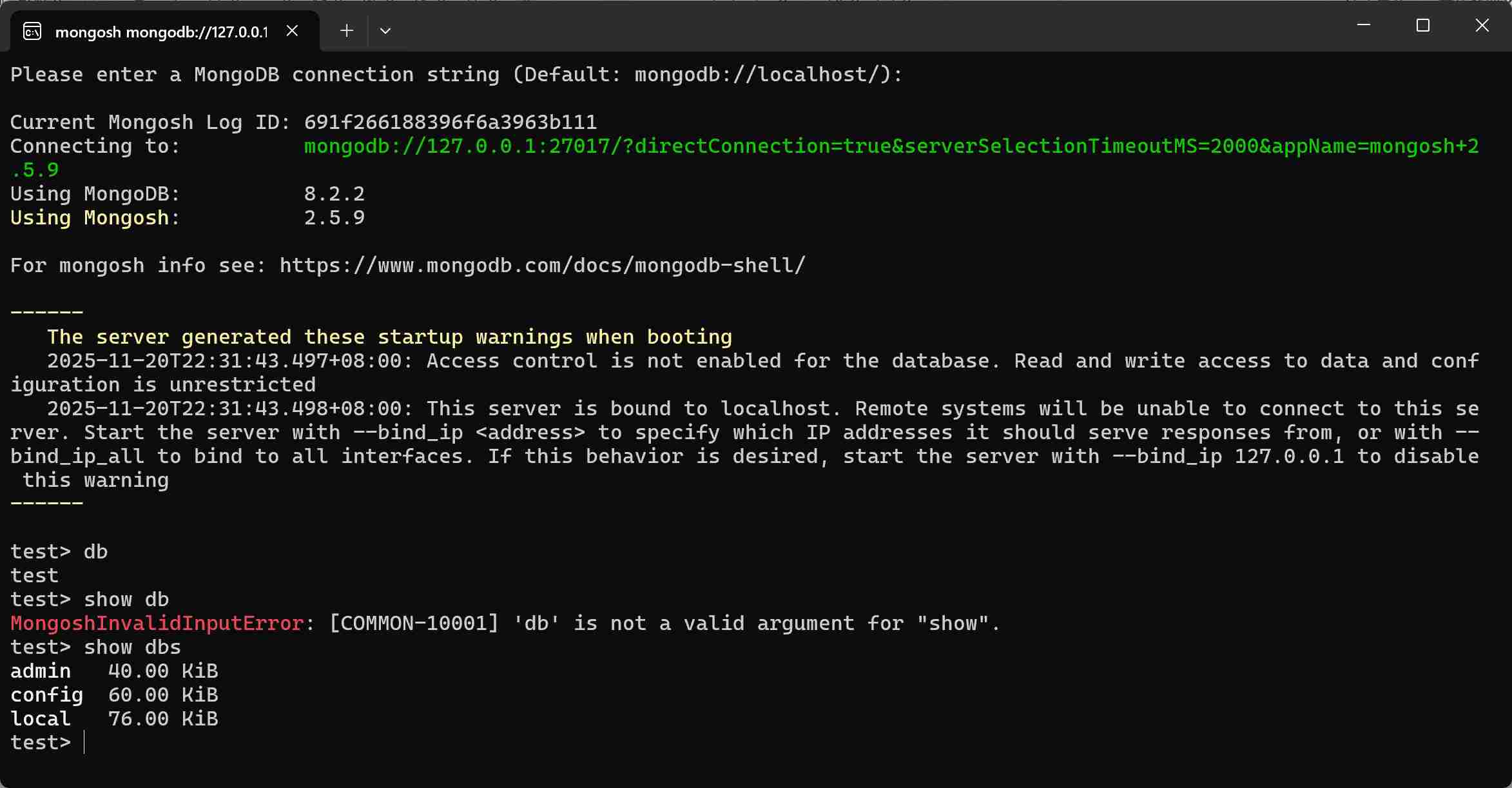This screenshot has height=788, width=1512.
Task: Open the terminal tab dropdown chevron
Action: tap(385, 30)
